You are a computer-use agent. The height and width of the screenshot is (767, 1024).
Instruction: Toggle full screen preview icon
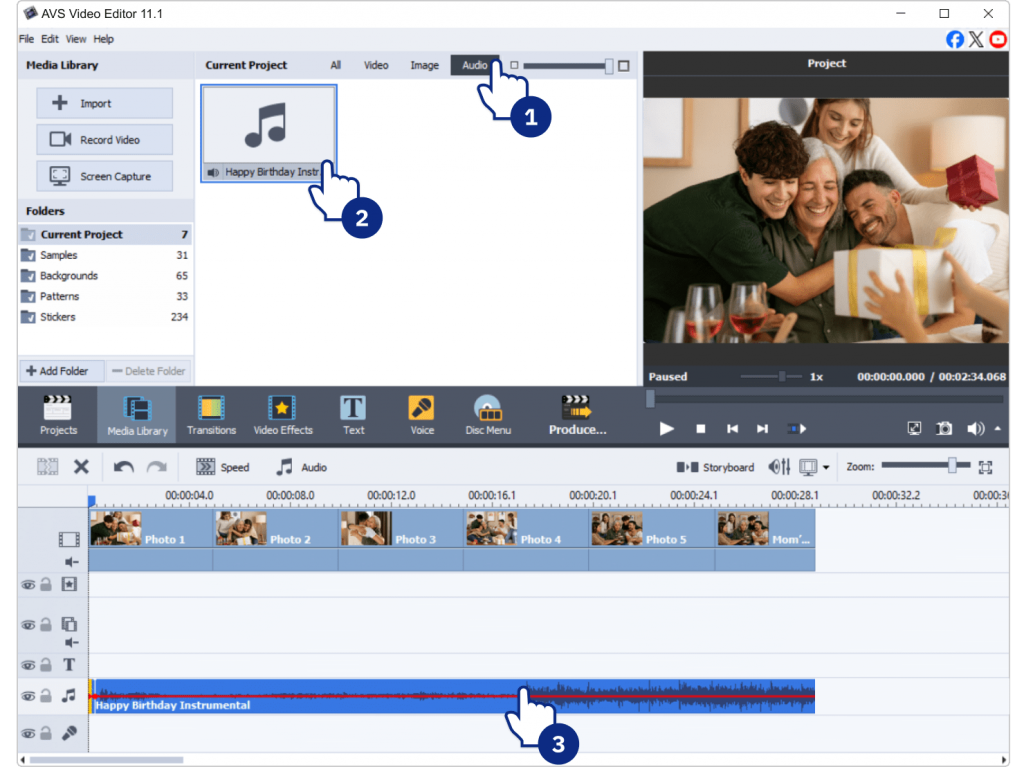[x=914, y=429]
